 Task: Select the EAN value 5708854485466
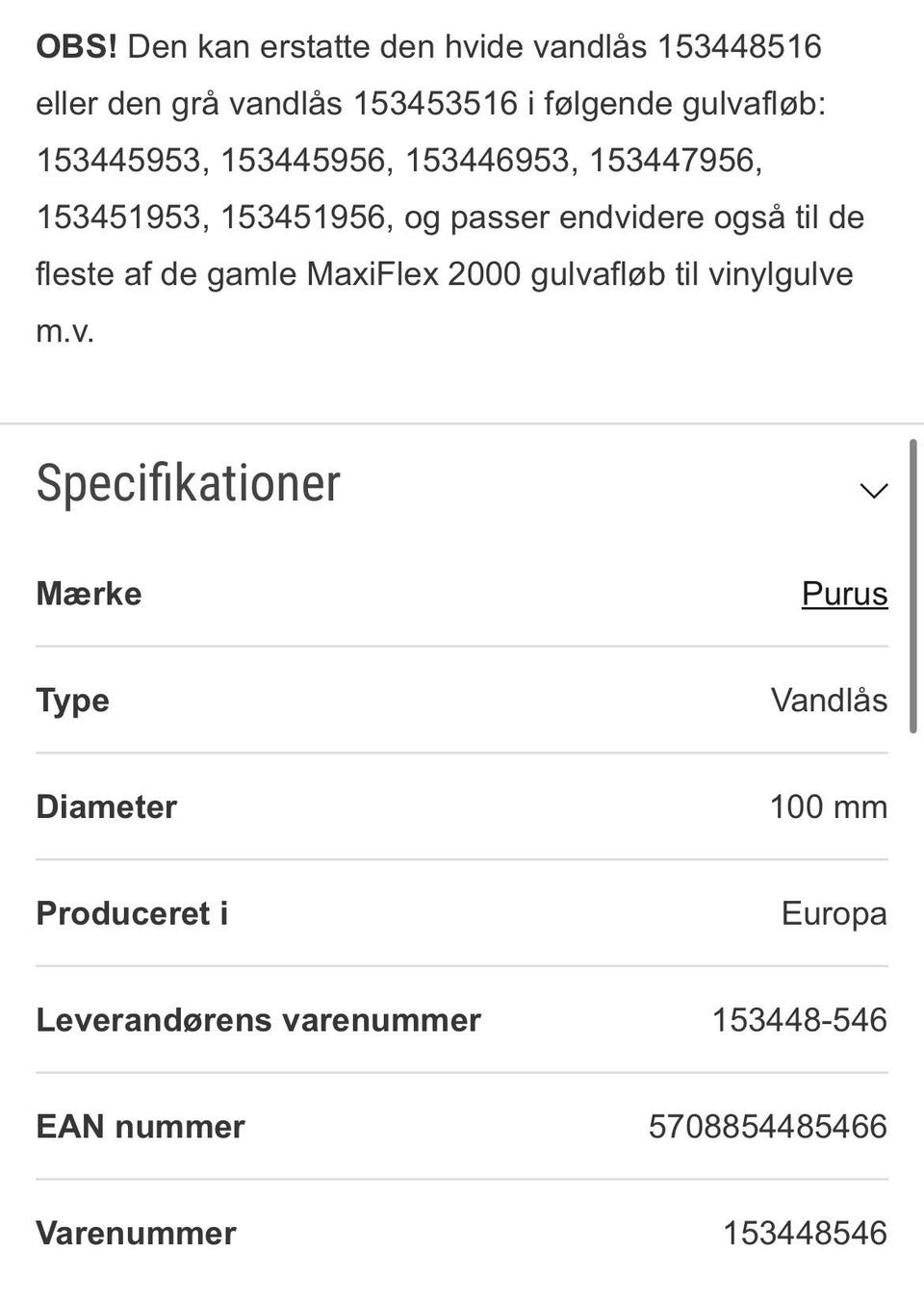(767, 1127)
